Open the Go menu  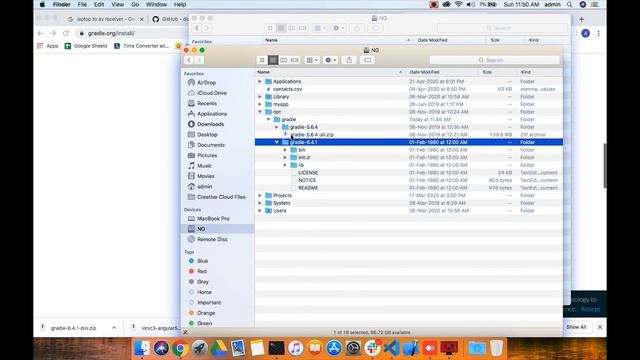pos(135,4)
